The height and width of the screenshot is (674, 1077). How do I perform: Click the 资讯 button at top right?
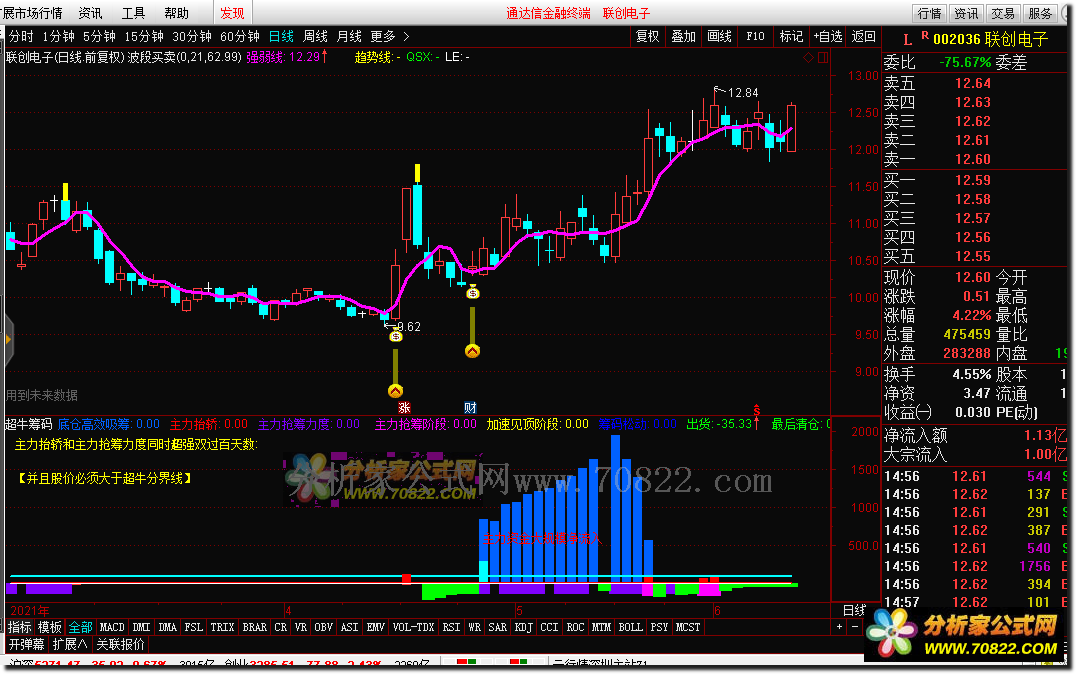tap(966, 13)
